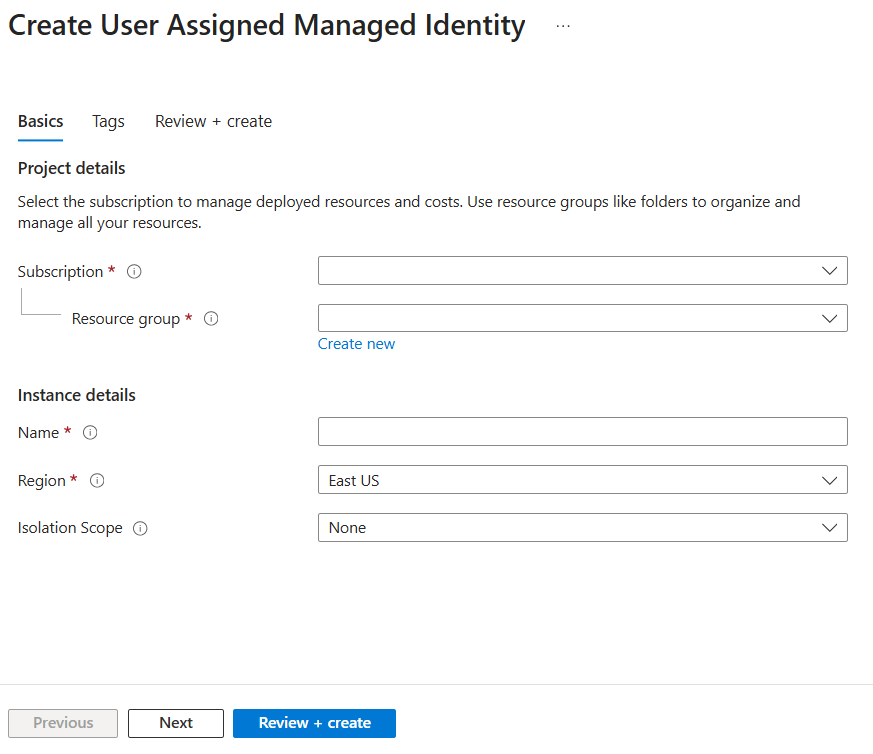Select the Basics tab
Viewport: 873px width, 754px height.
point(40,121)
